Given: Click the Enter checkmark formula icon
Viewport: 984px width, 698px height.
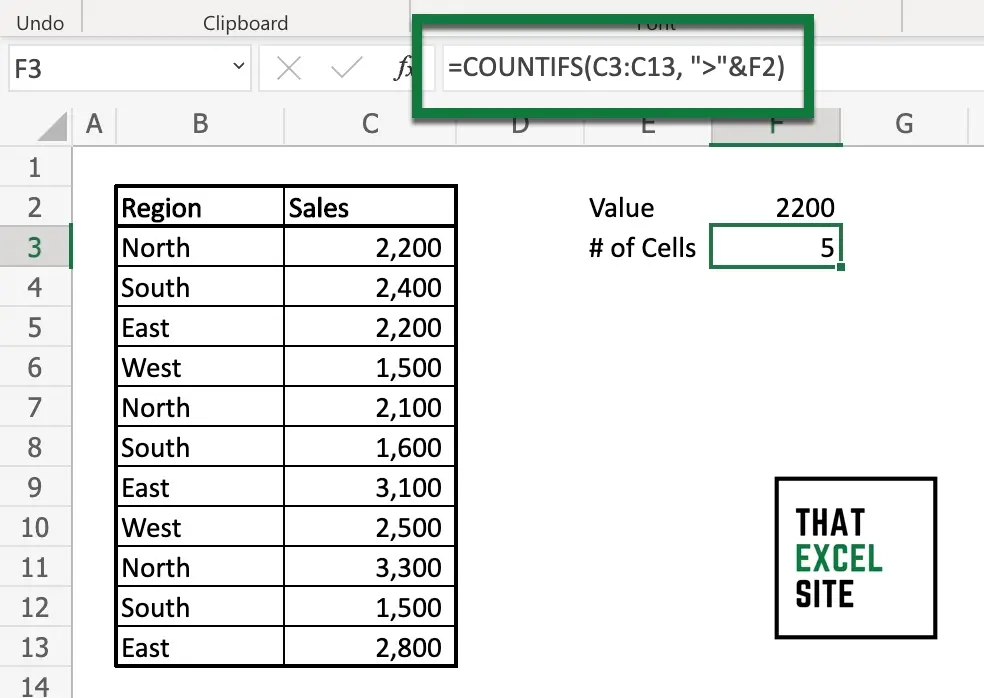Looking at the screenshot, I should pos(346,68).
